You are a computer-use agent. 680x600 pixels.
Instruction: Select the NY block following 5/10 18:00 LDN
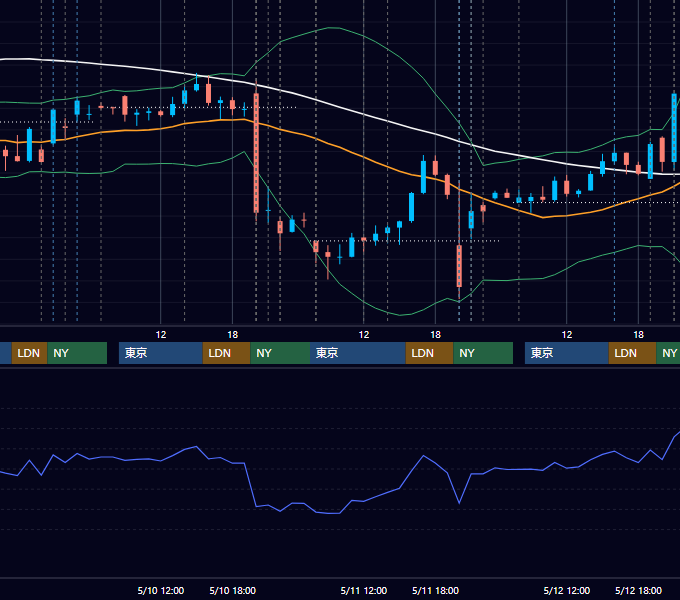280,353
